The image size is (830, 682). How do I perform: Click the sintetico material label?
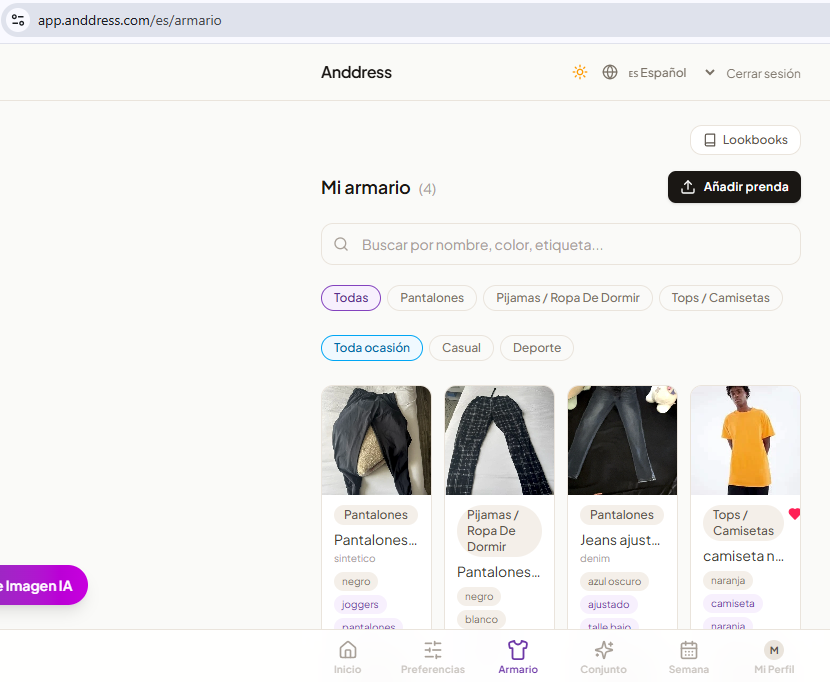point(354,558)
